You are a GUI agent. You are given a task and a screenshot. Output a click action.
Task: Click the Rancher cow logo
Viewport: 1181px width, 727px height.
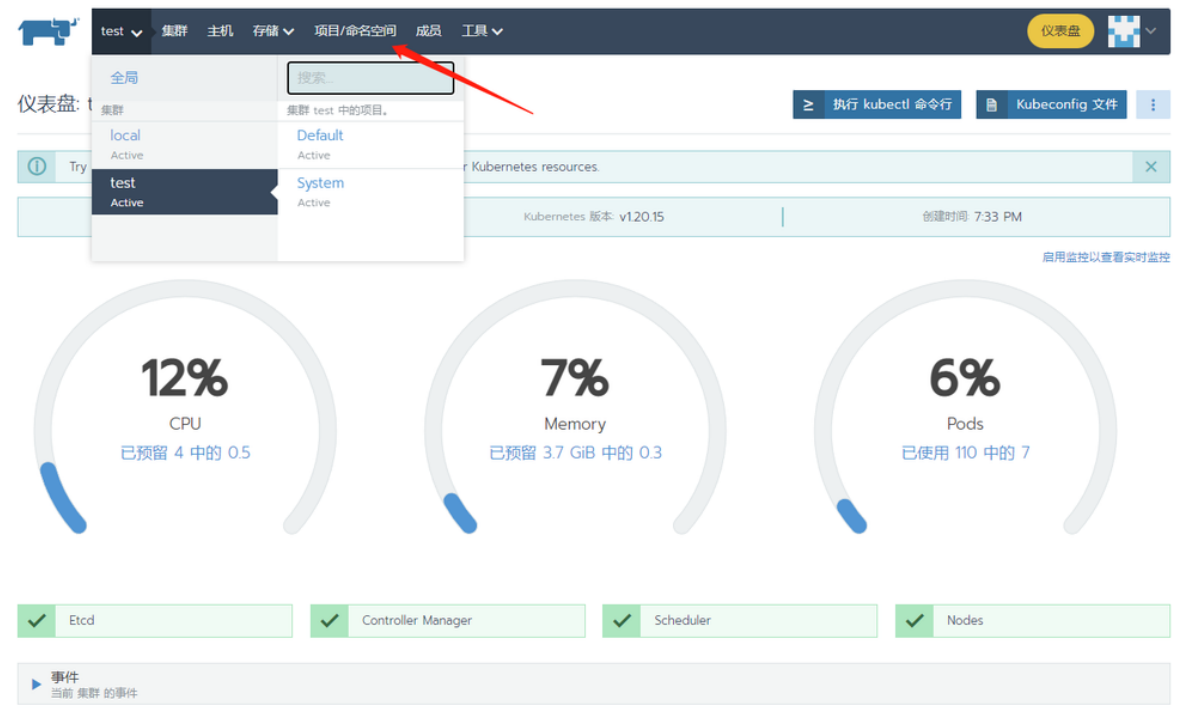click(x=48, y=31)
